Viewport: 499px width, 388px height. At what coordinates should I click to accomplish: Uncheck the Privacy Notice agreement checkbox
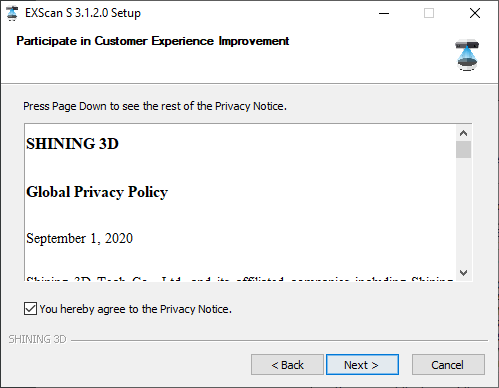click(30, 309)
